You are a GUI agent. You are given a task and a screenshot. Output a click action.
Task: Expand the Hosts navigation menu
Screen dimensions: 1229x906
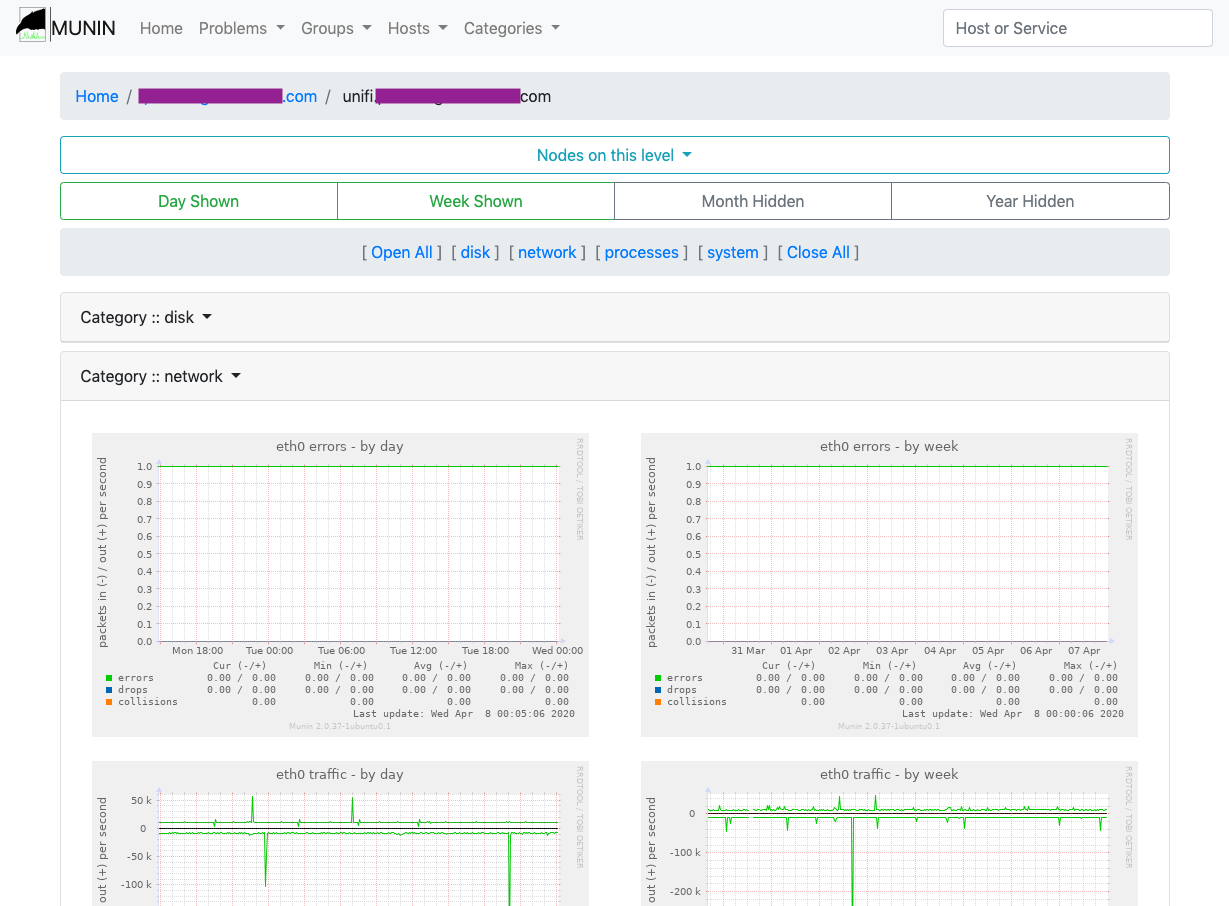tap(417, 28)
